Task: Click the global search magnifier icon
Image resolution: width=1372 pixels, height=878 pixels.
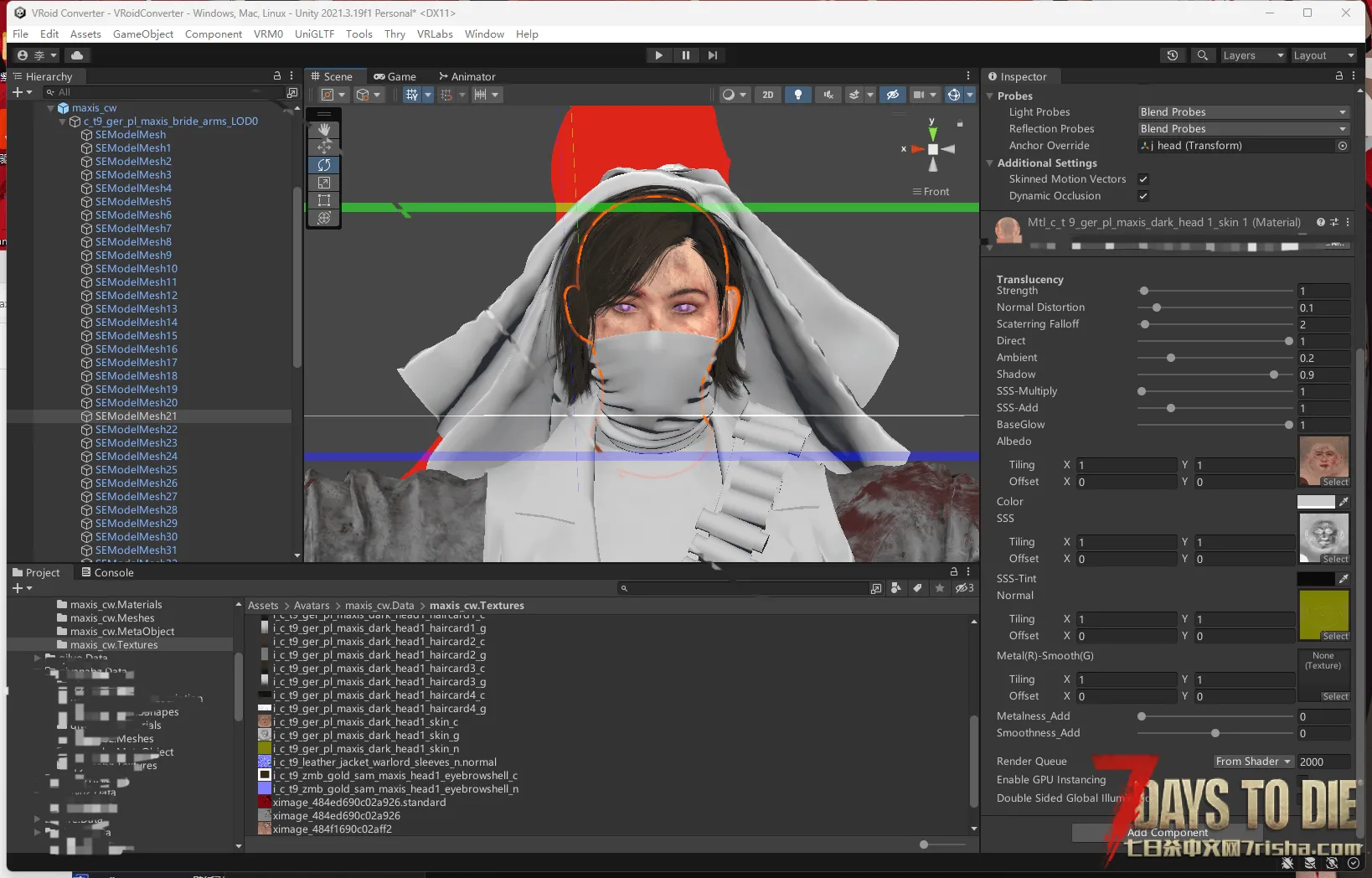Action: (x=1202, y=55)
